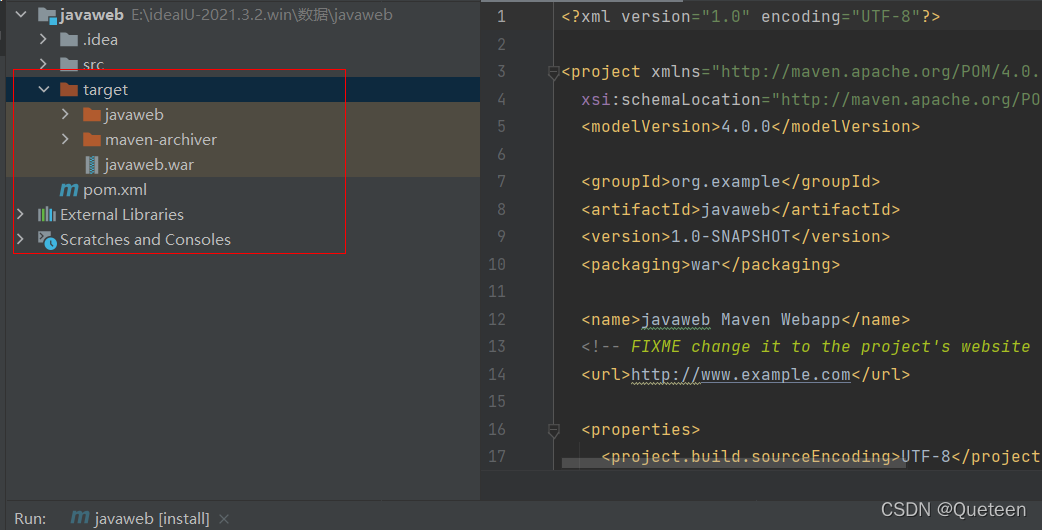Click the xml version declaration line
This screenshot has height=530, width=1042.
click(x=751, y=17)
